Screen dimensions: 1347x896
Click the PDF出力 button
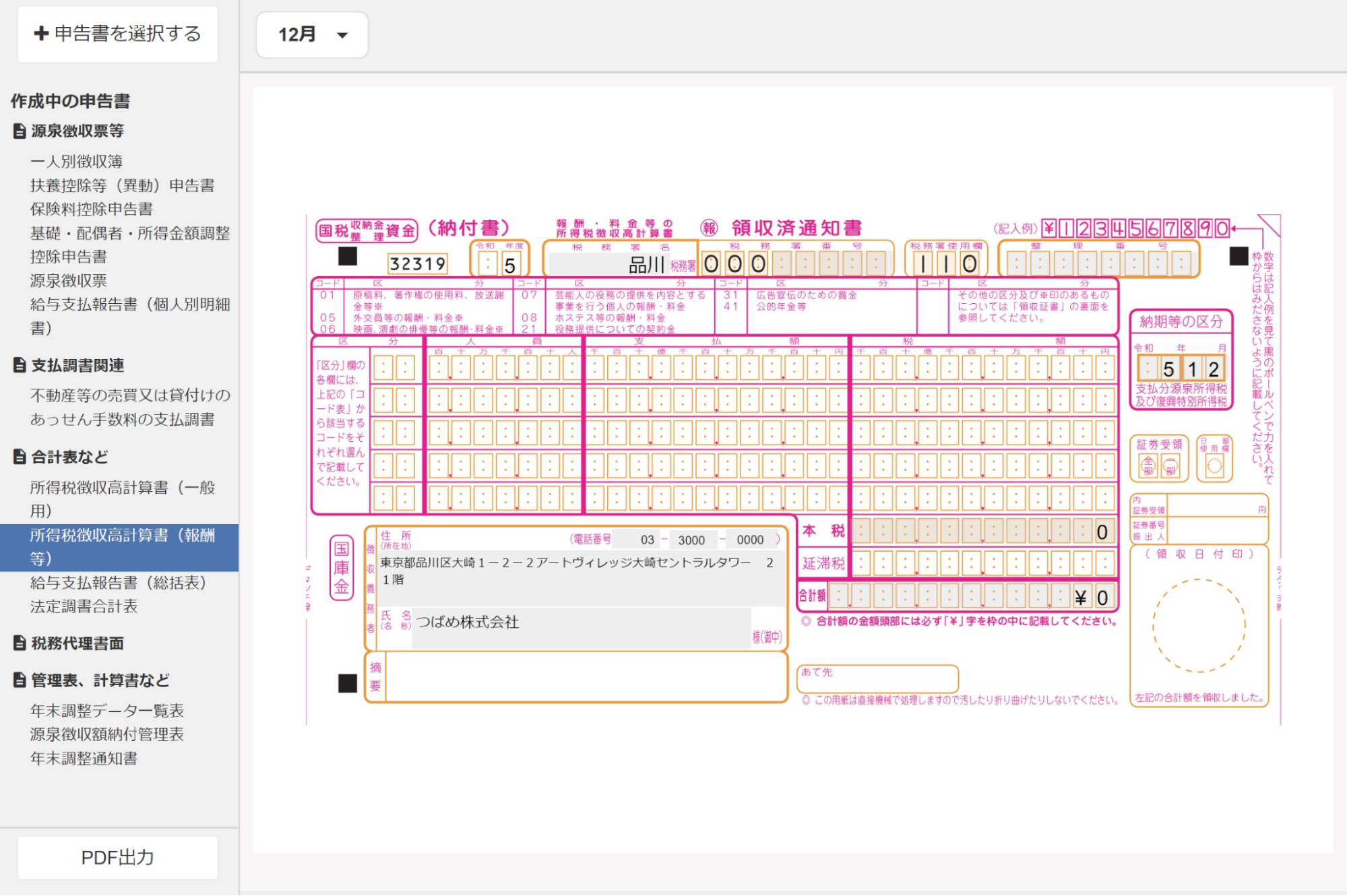pyautogui.click(x=117, y=858)
